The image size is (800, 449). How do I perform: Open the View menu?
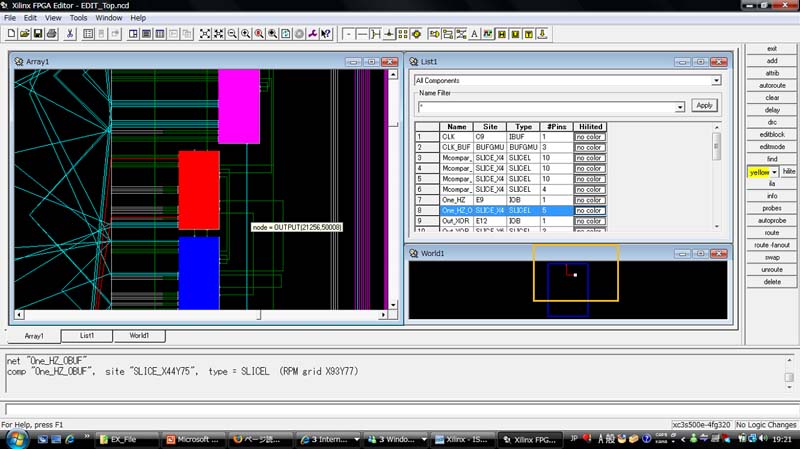click(53, 18)
